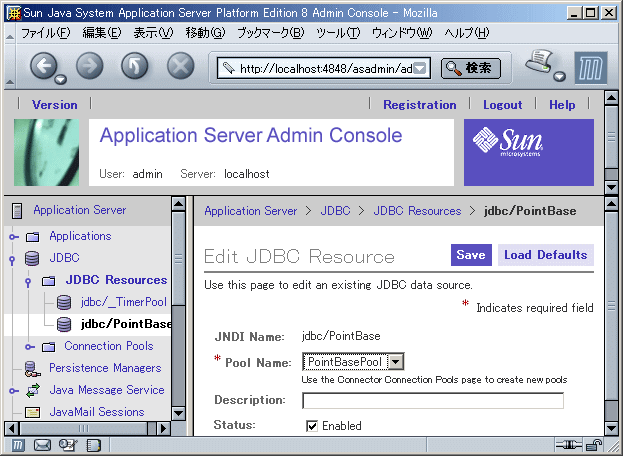Click the browser Reload button
Screen dimensions: 623x456
click(135, 66)
